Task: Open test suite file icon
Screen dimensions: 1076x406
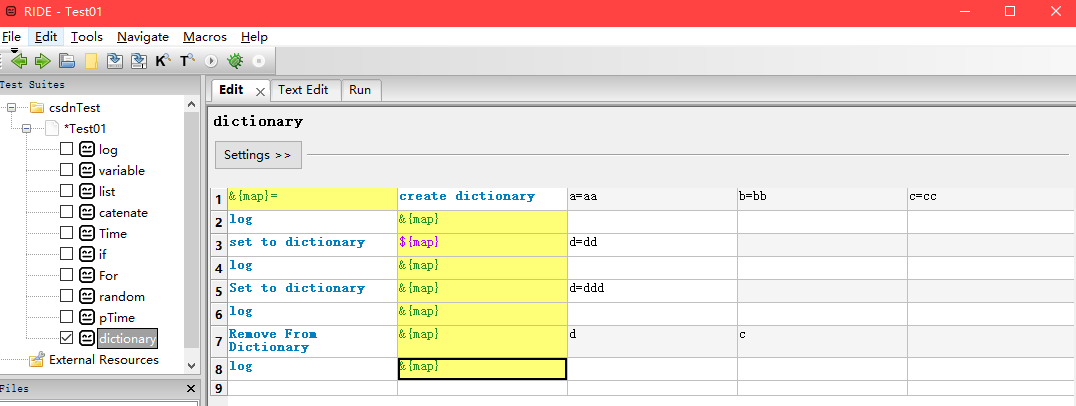Action: pos(67,61)
